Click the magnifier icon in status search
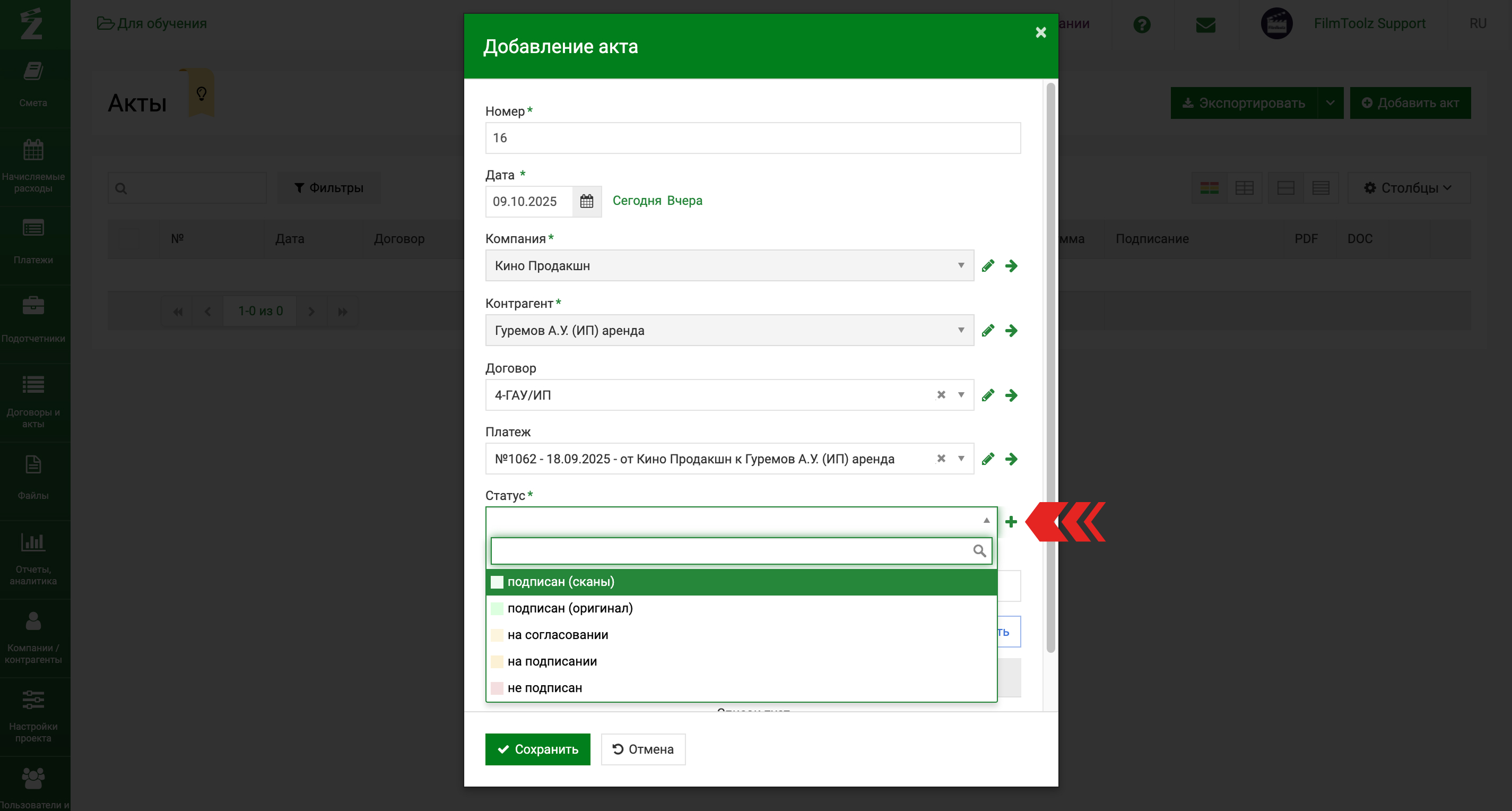1512x811 pixels. pyautogui.click(x=979, y=551)
